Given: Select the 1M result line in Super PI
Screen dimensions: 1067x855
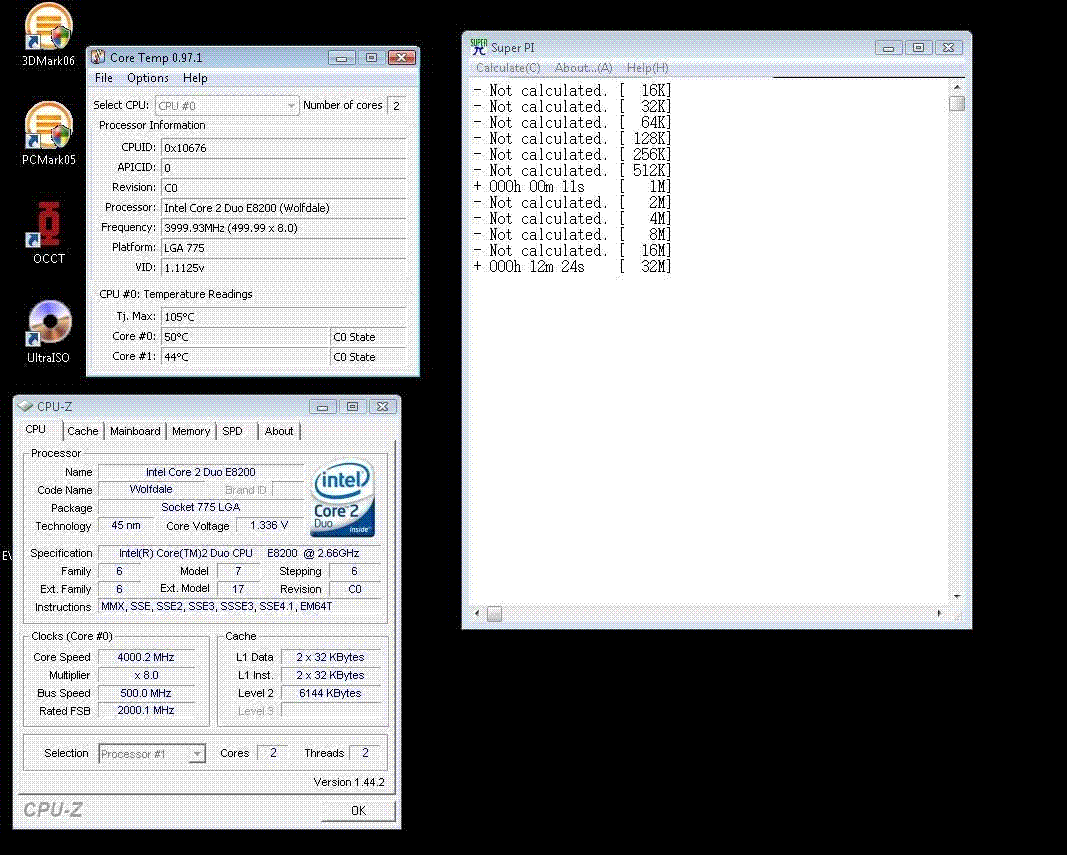Looking at the screenshot, I should (x=572, y=187).
